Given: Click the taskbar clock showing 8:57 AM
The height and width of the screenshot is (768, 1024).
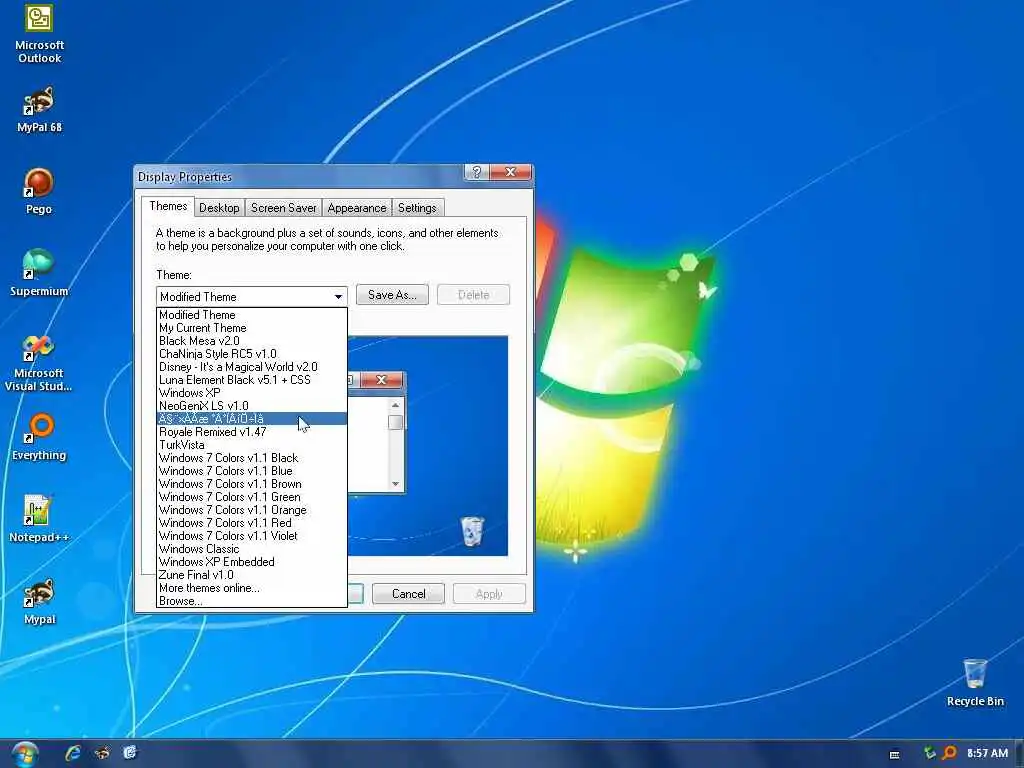Looking at the screenshot, I should point(987,753).
